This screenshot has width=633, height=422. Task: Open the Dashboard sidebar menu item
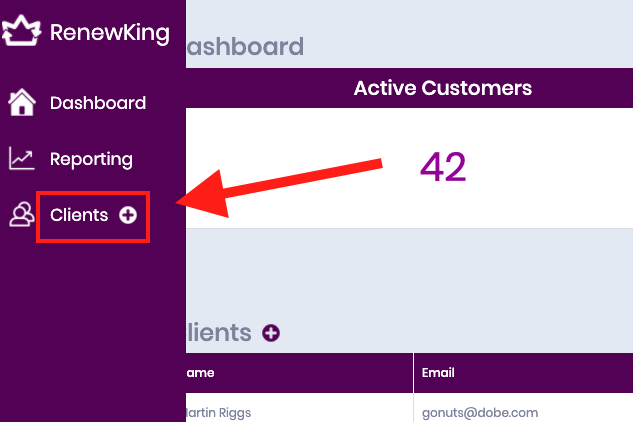97,102
